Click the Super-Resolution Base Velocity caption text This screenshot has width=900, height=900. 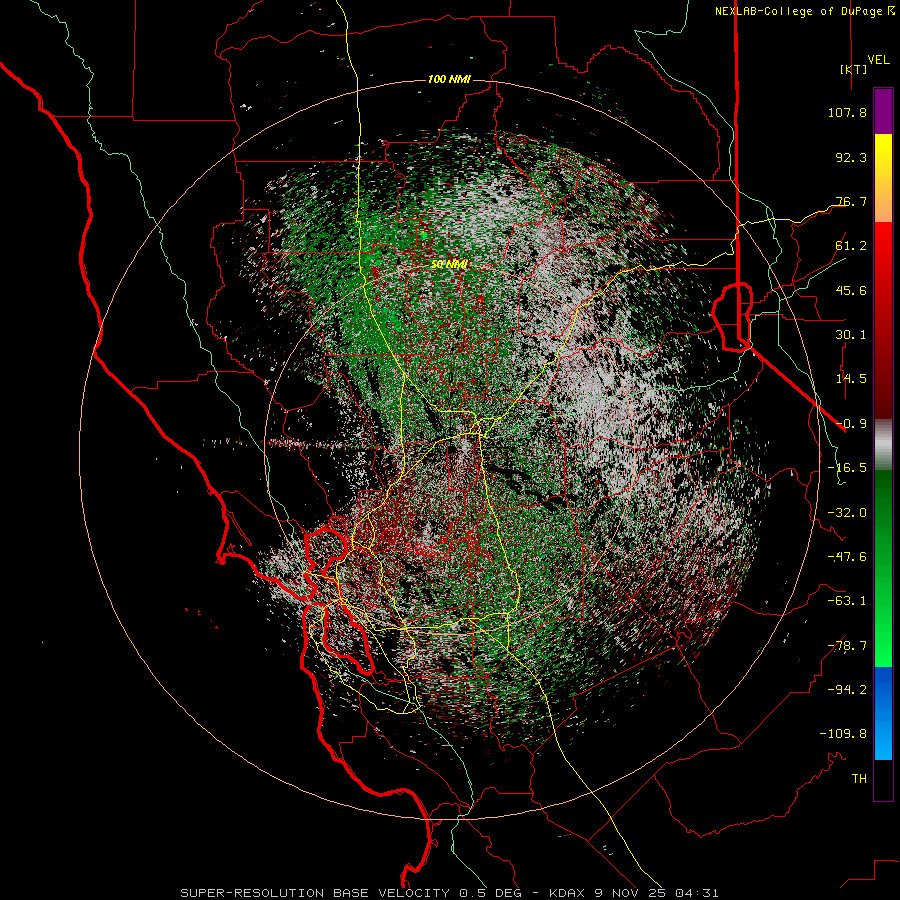pos(449,893)
